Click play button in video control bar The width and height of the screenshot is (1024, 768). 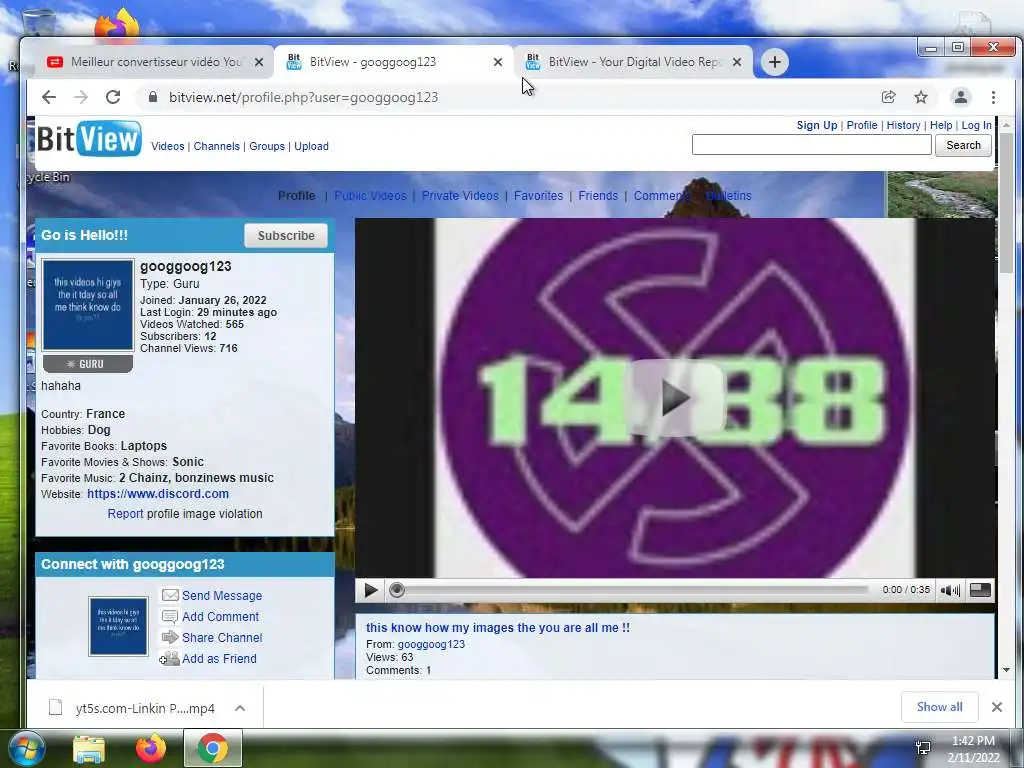point(370,590)
